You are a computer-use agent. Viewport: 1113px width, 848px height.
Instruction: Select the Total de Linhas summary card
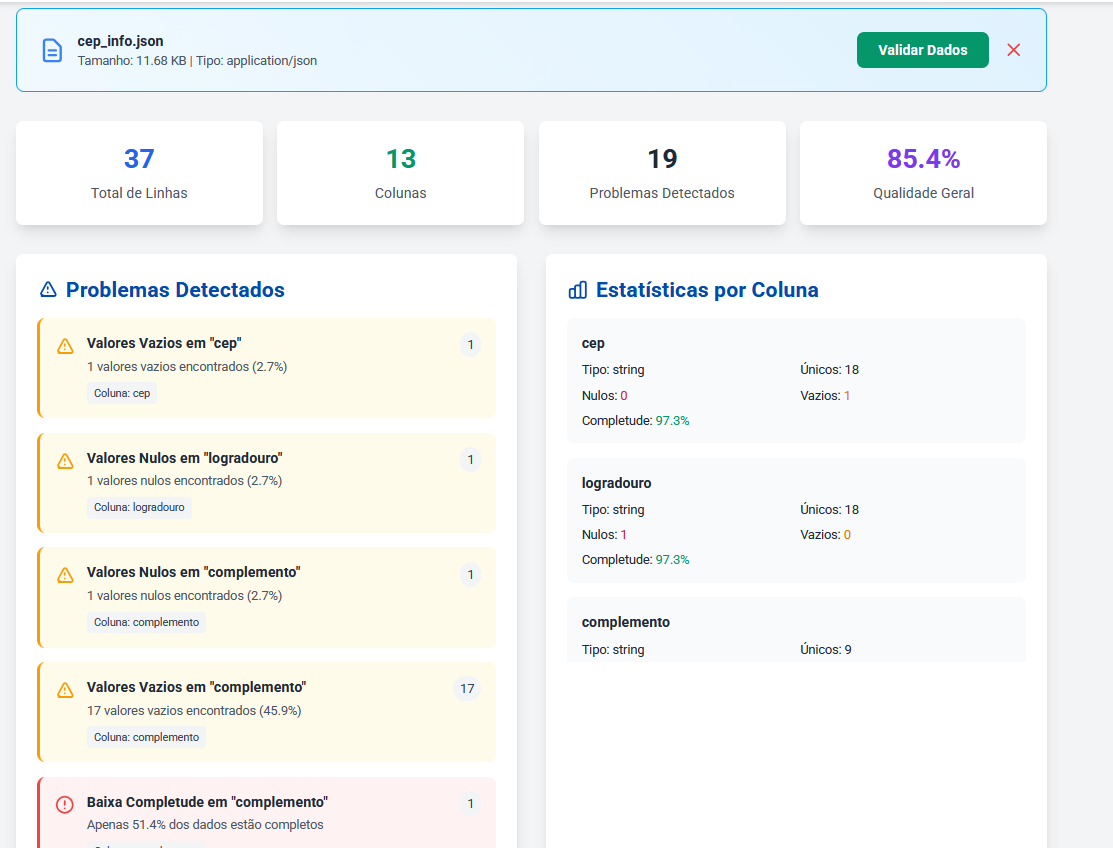pos(139,173)
